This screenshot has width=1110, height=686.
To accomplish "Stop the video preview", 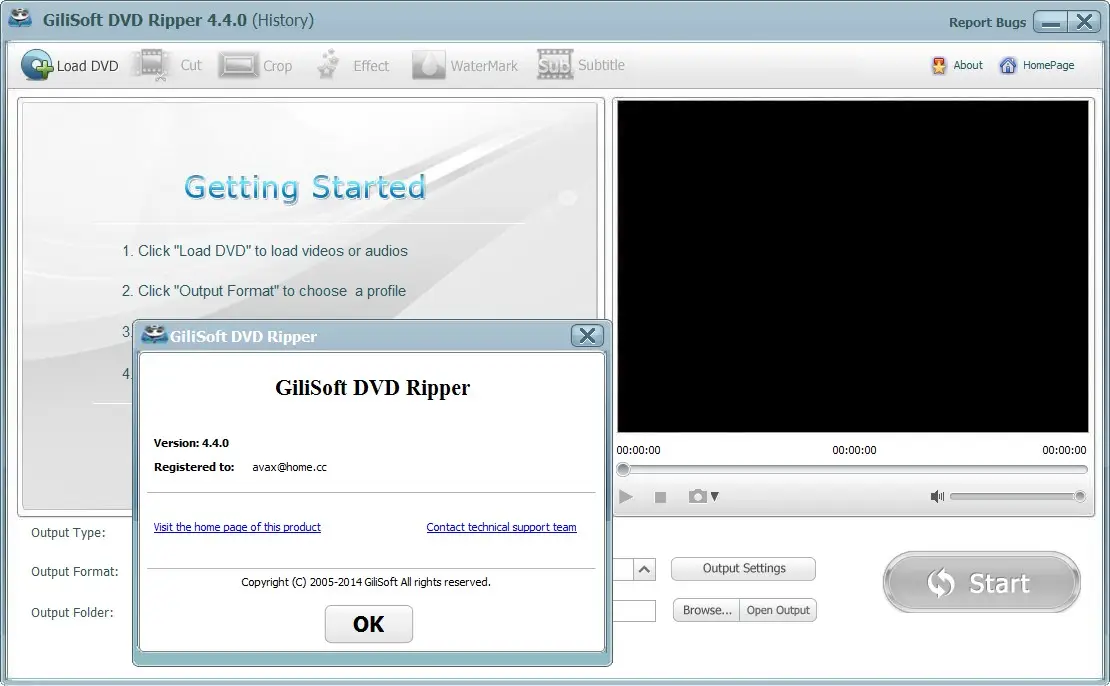I will 660,497.
